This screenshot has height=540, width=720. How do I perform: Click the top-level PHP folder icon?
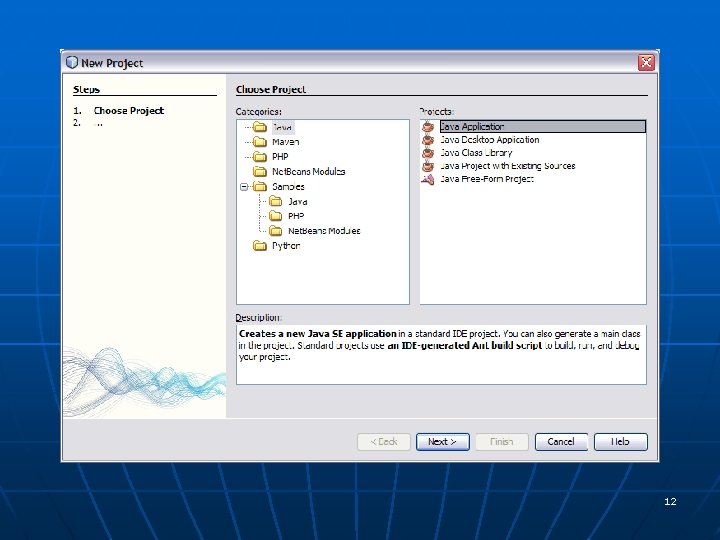point(260,157)
